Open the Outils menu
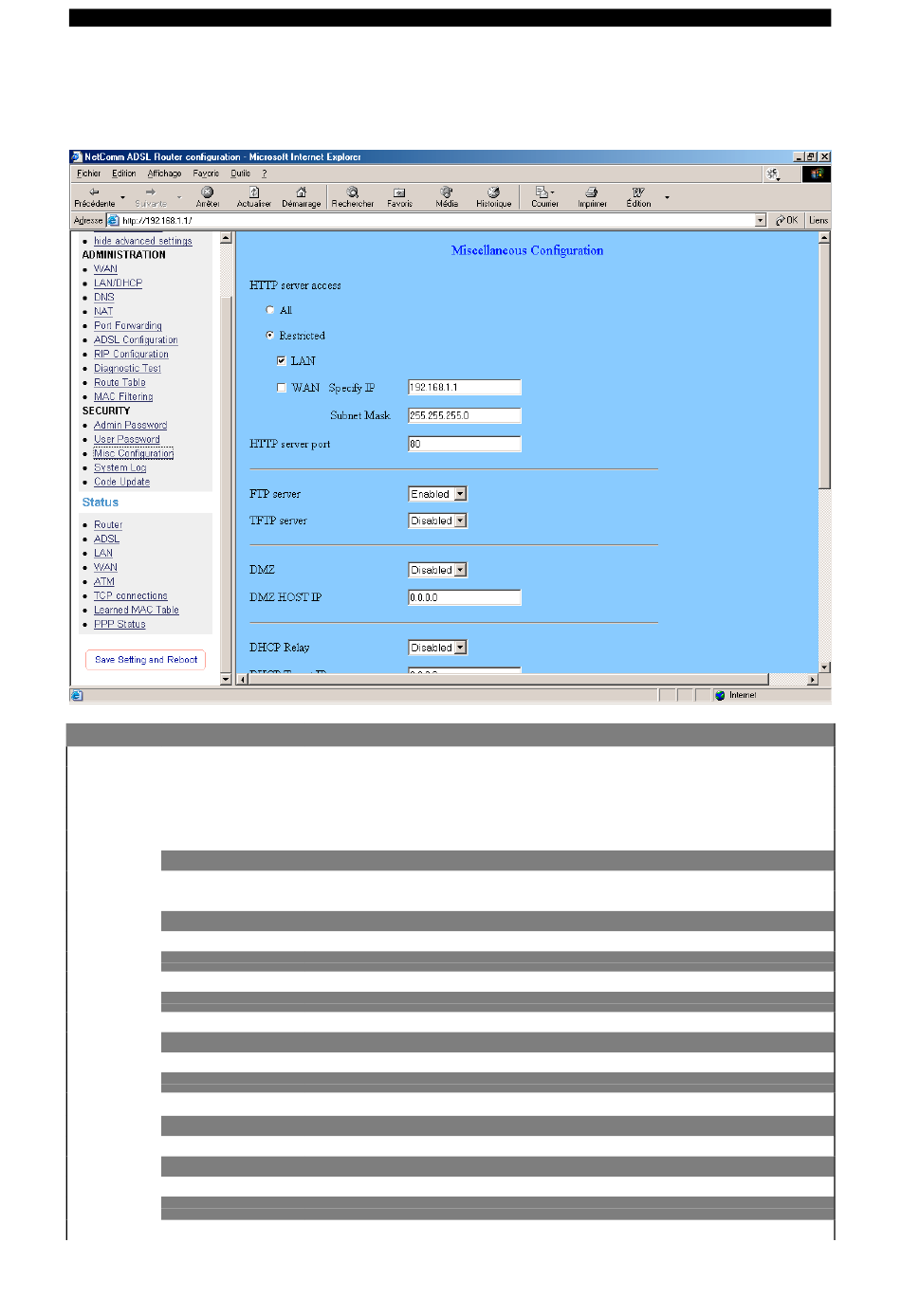Image resolution: width=901 pixels, height=1316 pixels. click(x=240, y=174)
